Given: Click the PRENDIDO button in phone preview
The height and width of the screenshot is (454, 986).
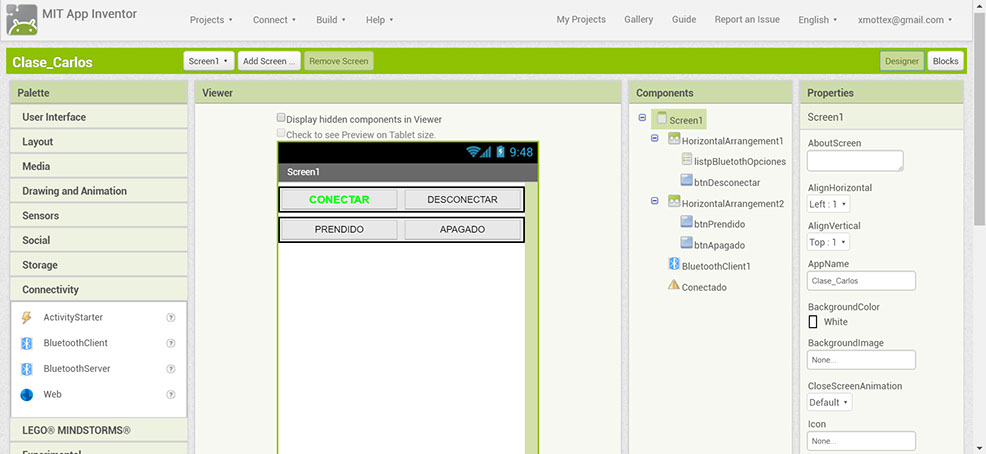Looking at the screenshot, I should tap(339, 230).
